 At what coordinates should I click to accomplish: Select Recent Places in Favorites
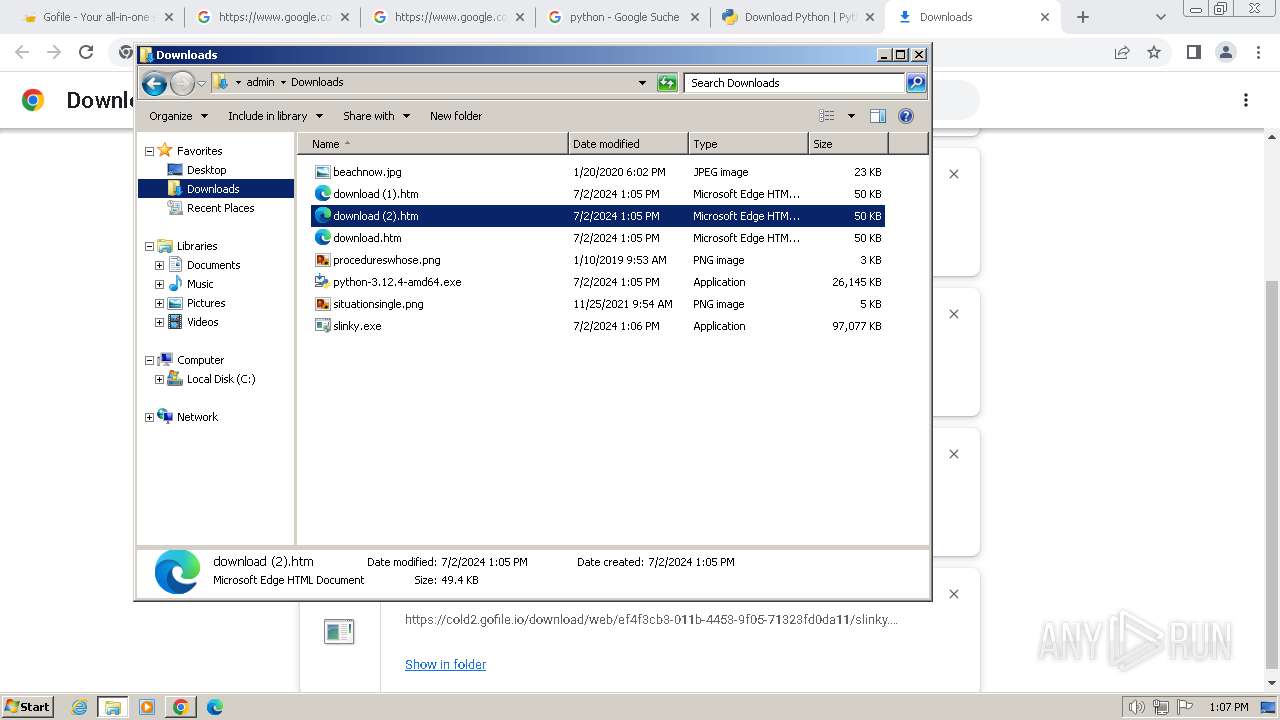pos(220,208)
